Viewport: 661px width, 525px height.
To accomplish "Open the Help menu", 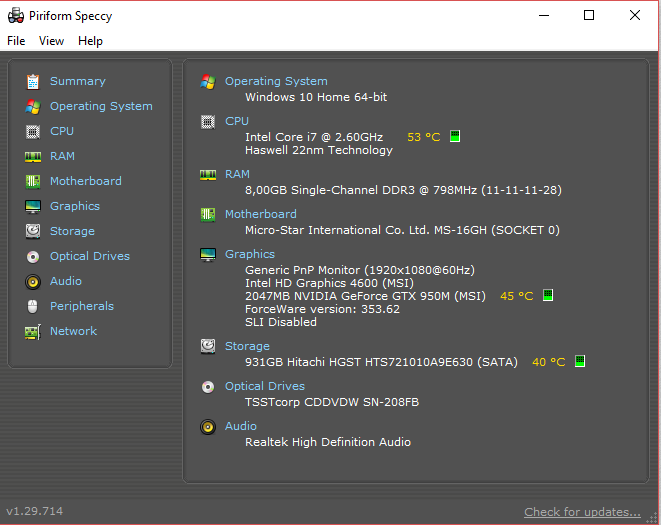I will click(x=90, y=41).
